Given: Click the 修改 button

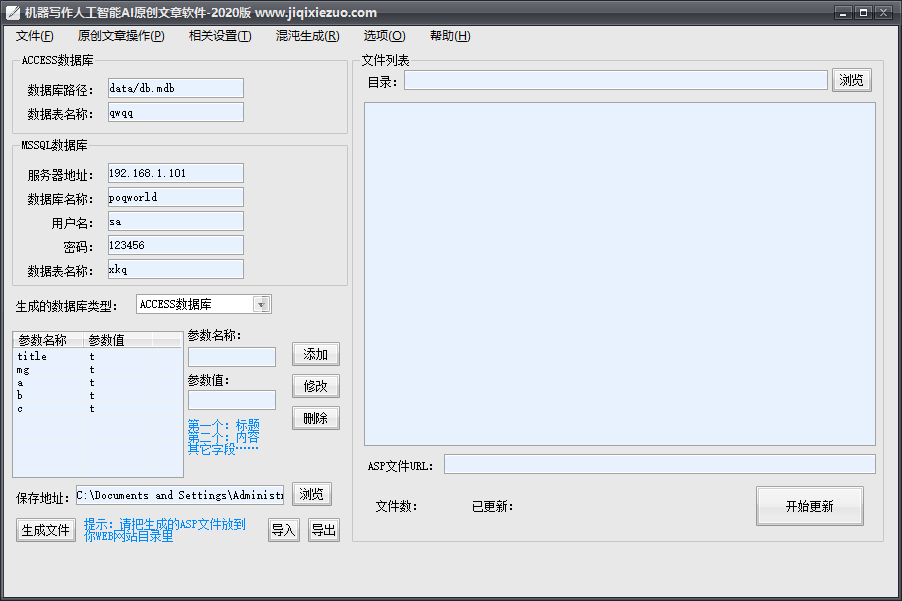Looking at the screenshot, I should [x=316, y=386].
